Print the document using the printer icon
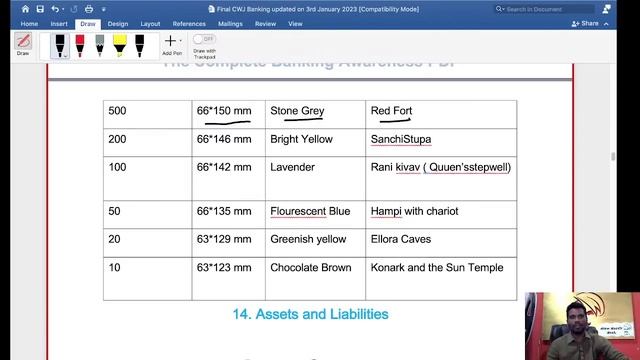640x360 pixels. tap(89, 9)
